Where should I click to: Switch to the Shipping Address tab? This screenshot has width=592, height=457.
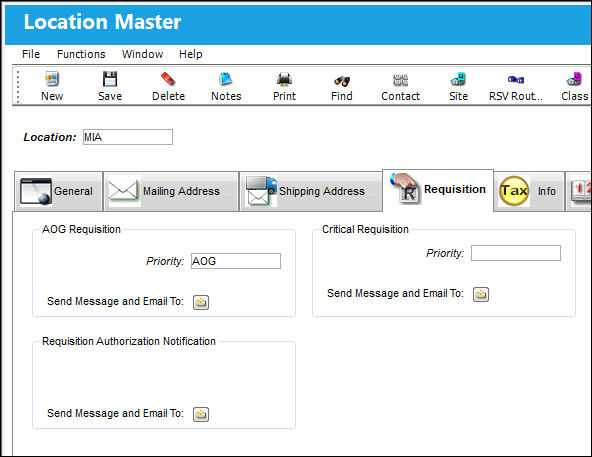311,191
